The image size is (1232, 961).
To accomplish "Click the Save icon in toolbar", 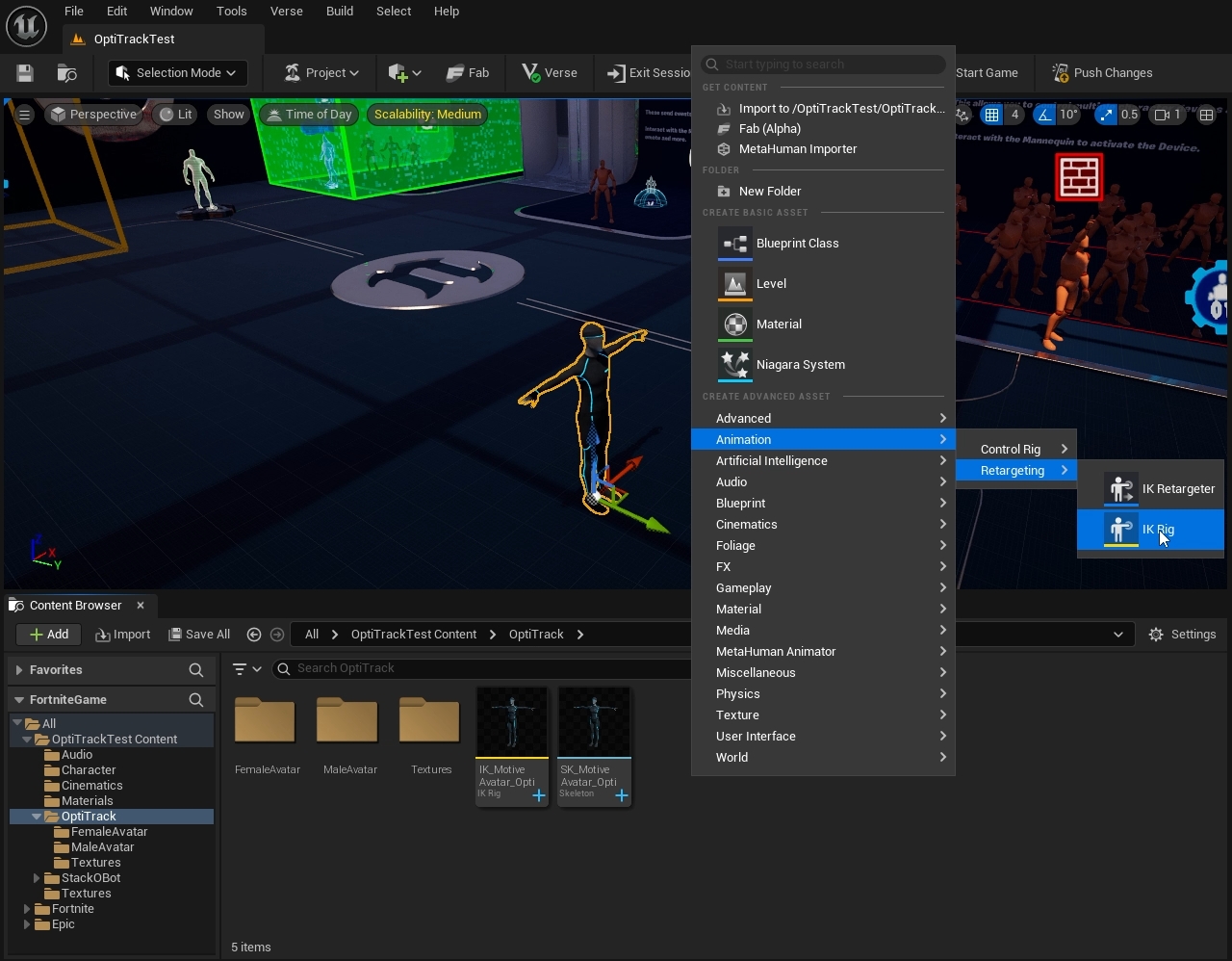I will (x=25, y=73).
